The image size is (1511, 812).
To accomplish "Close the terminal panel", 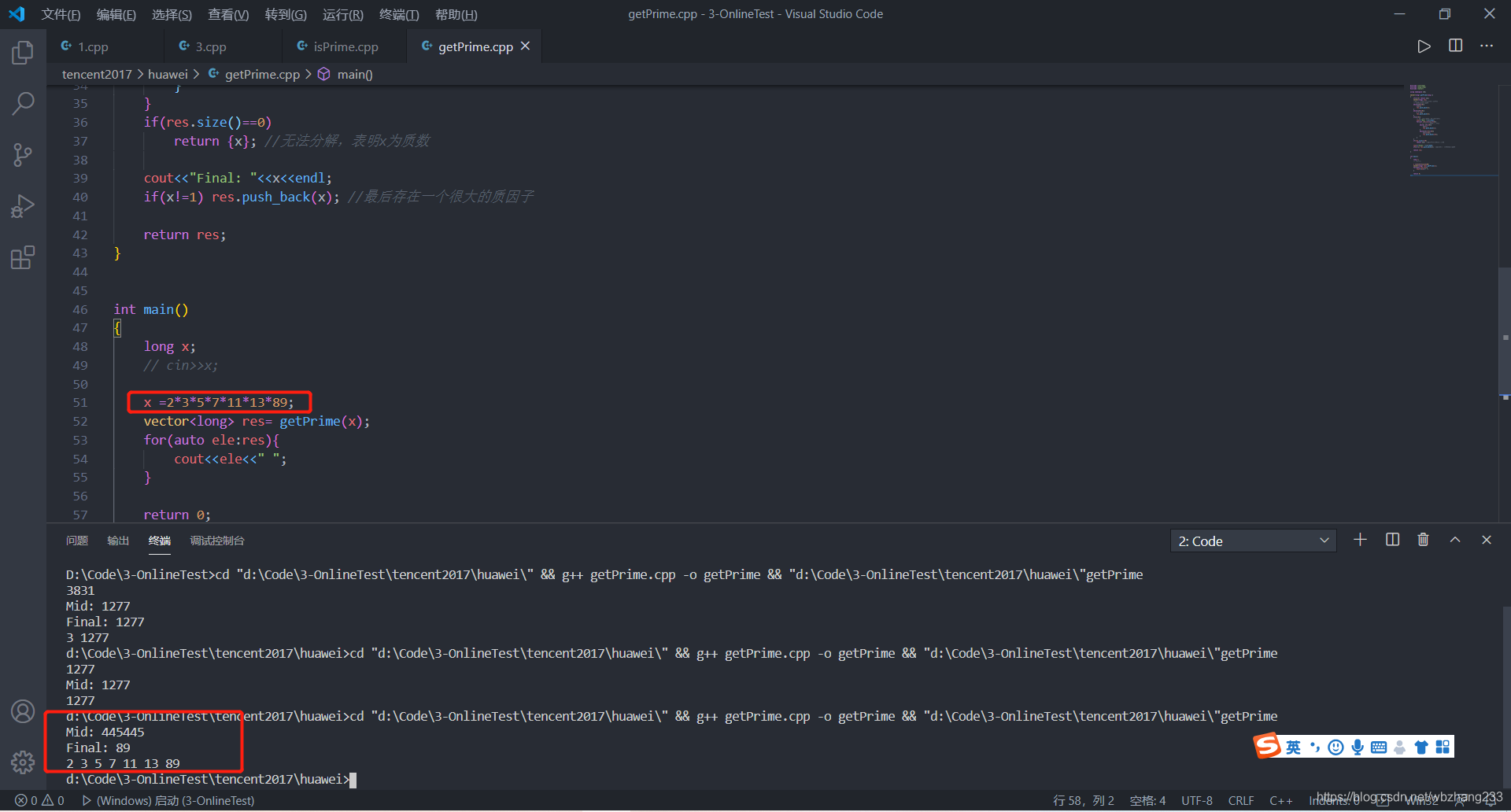I will (1487, 540).
